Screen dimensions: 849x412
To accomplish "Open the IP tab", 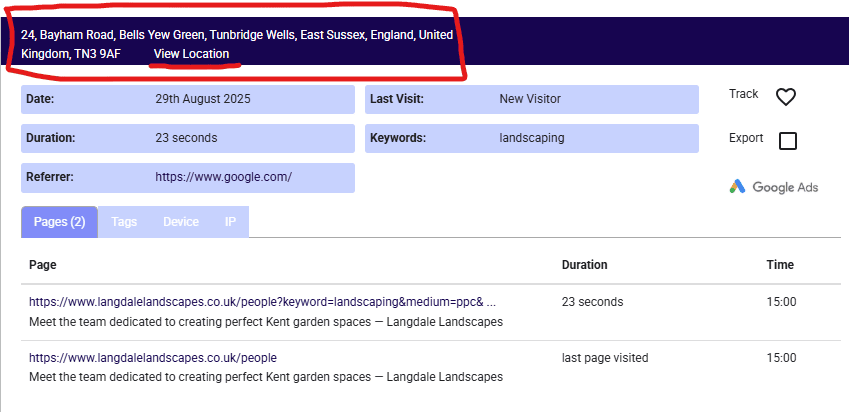I will (x=230, y=222).
